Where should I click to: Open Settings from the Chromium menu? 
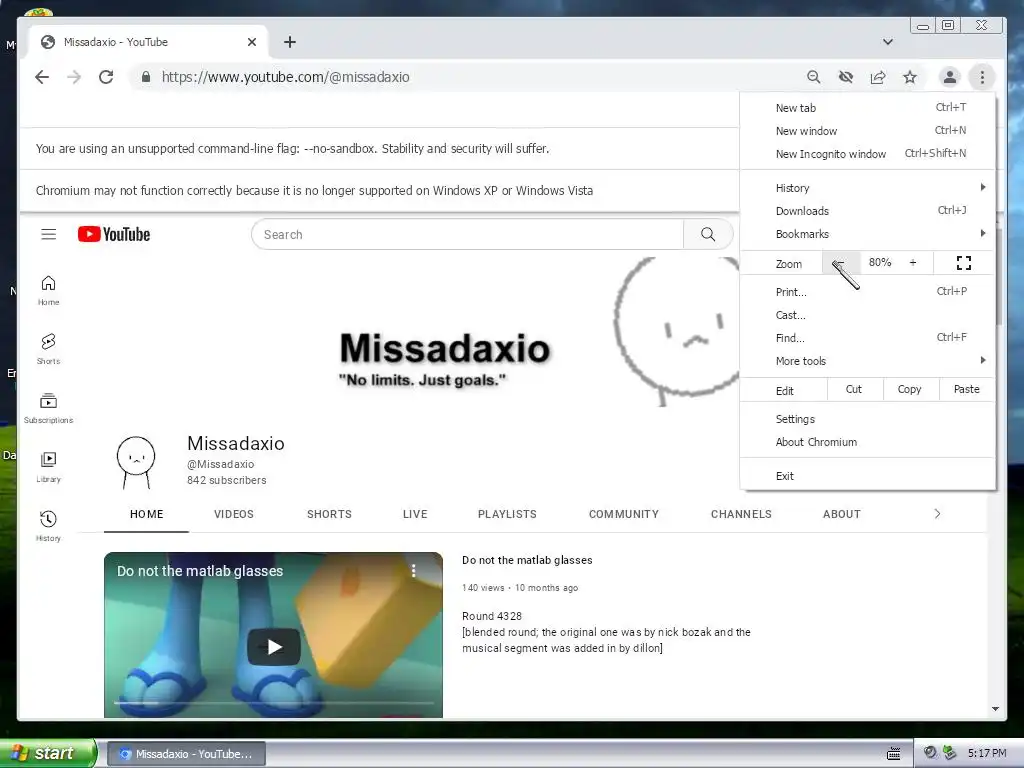868,419
